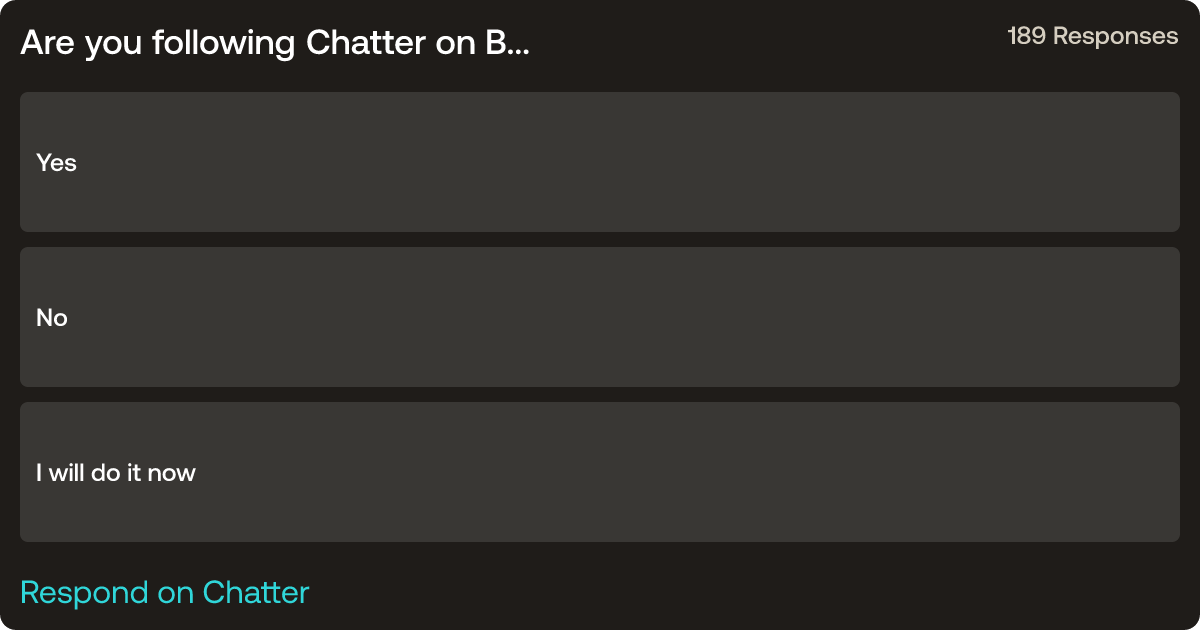Open the "Respond on Chatter" link
1200x630 pixels.
point(165,592)
